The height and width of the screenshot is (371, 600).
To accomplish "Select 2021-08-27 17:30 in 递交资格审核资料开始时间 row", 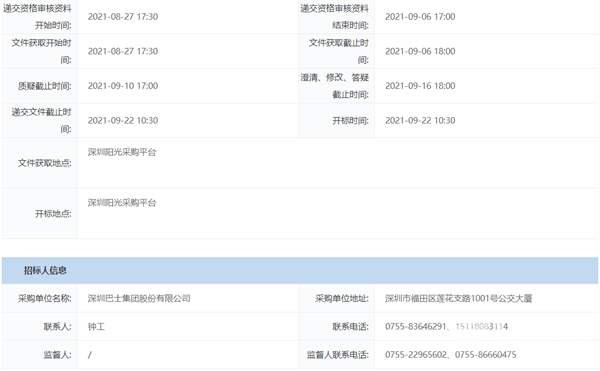I will (x=123, y=17).
